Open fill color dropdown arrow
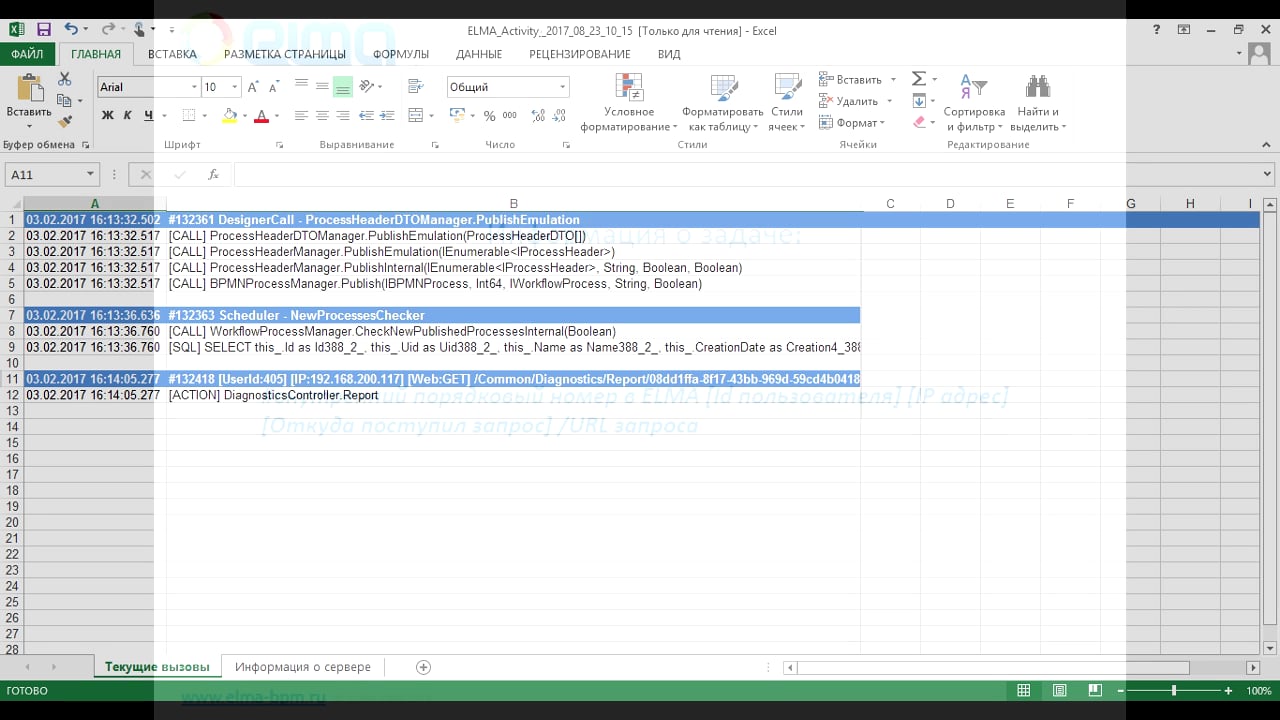Viewport: 1280px width, 720px height. pyautogui.click(x=245, y=116)
